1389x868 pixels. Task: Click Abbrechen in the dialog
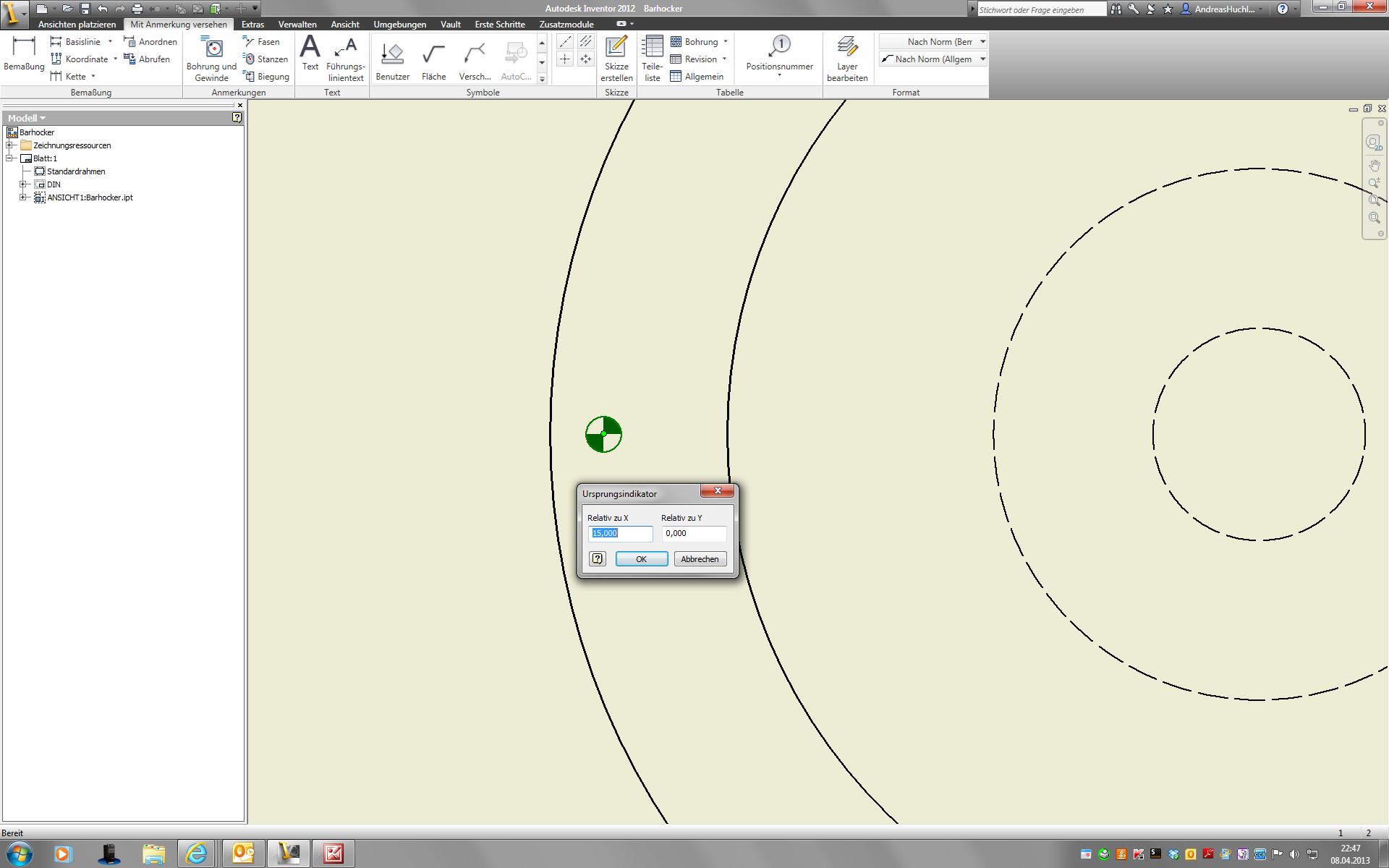(x=700, y=559)
